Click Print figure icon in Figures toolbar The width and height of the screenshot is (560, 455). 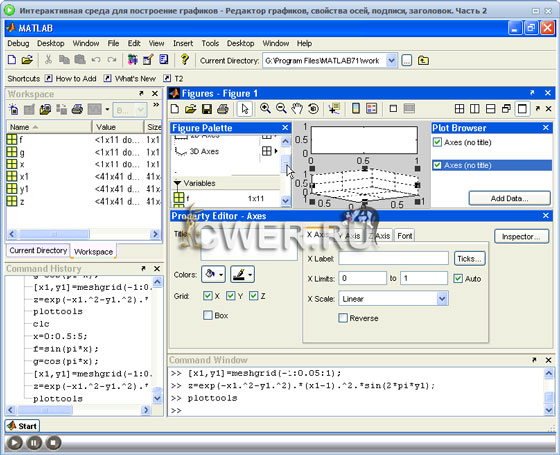[223, 109]
